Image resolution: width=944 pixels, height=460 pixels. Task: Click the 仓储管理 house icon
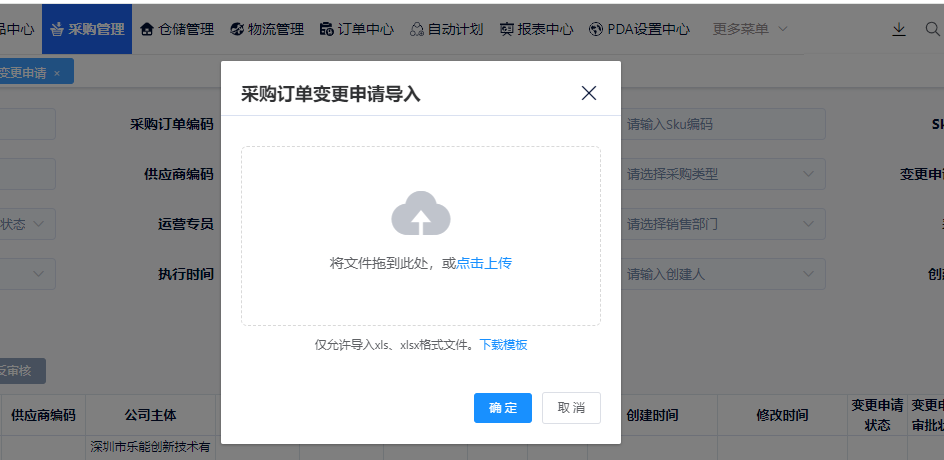click(x=146, y=29)
